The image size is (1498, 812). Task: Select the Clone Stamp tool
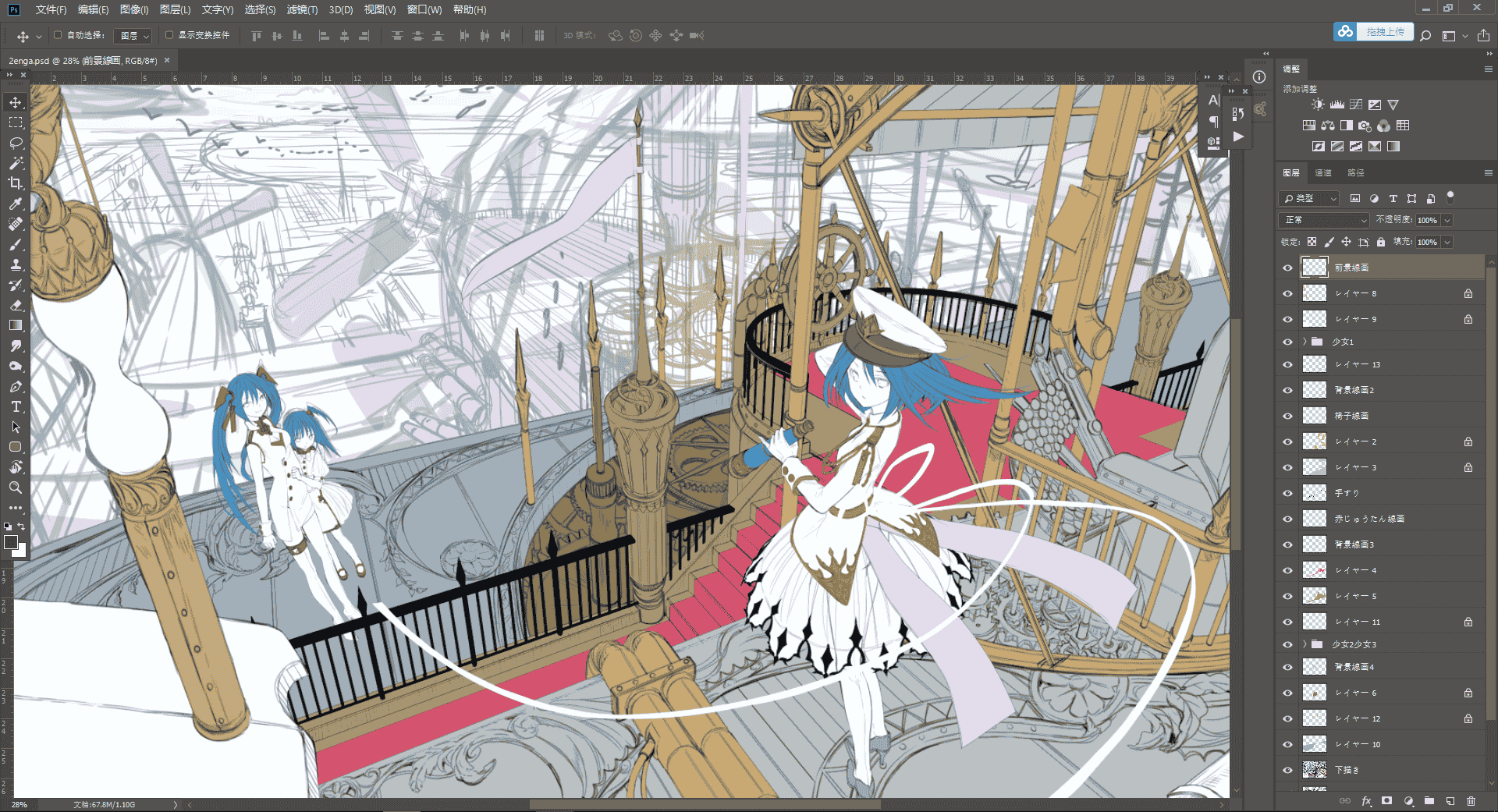[16, 264]
